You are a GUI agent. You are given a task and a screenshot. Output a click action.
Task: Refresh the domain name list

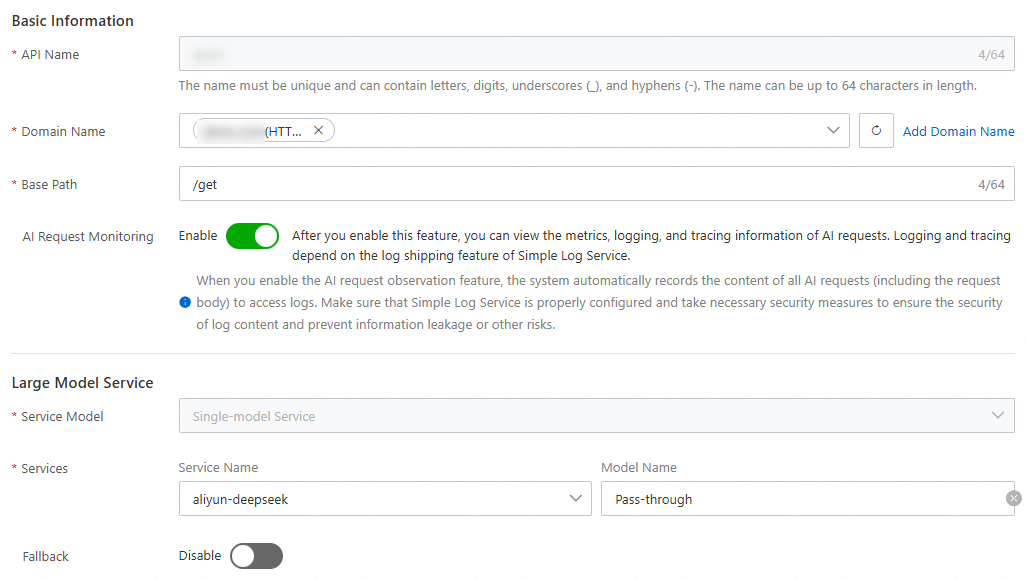pyautogui.click(x=876, y=130)
